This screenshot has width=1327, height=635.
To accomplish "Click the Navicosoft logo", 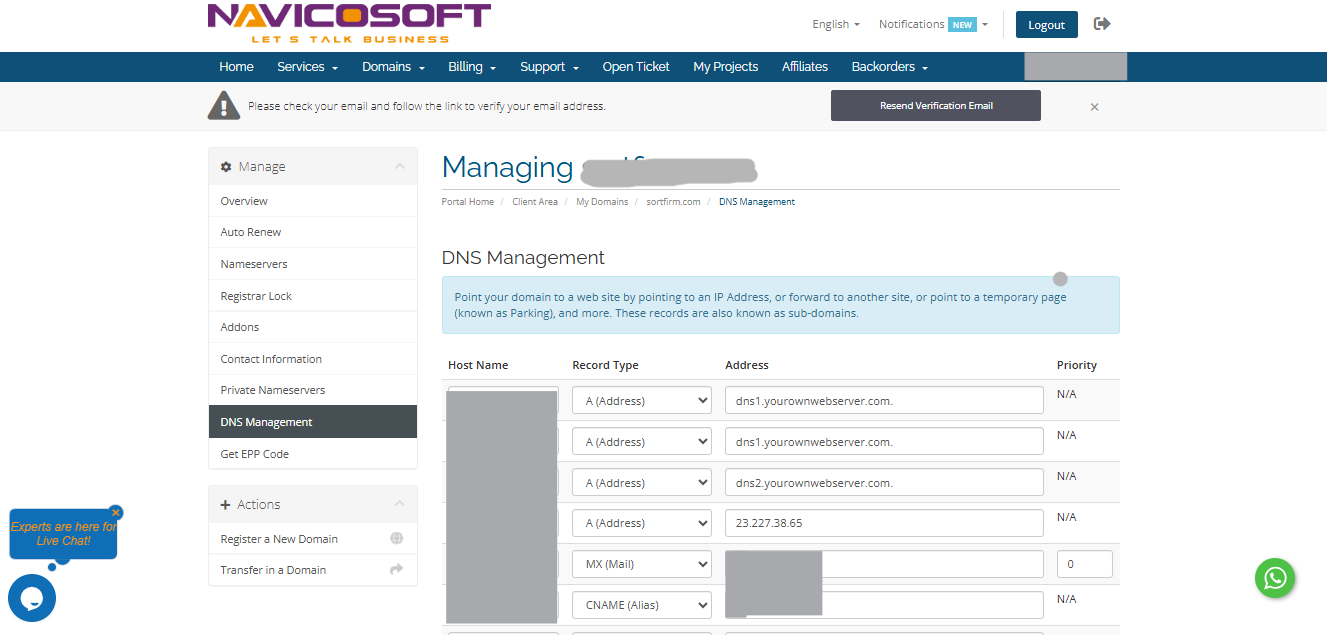I will pyautogui.click(x=349, y=24).
